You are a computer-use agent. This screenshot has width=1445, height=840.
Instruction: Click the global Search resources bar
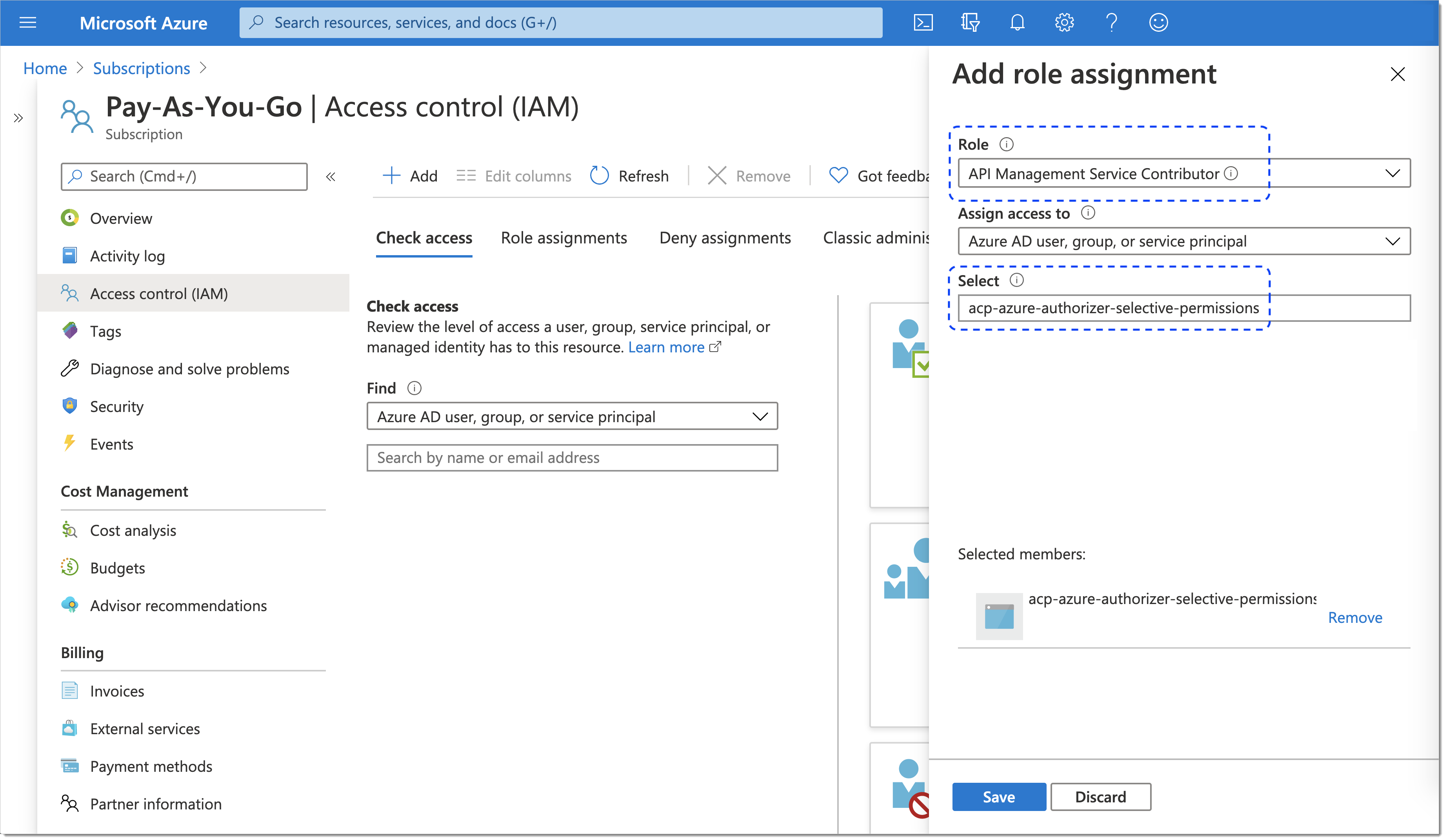[x=561, y=22]
